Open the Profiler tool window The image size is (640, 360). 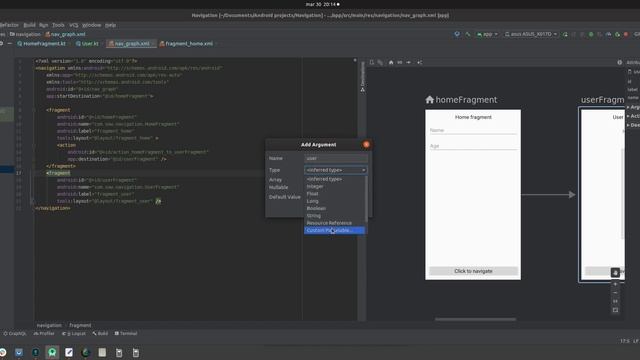[x=44, y=333]
